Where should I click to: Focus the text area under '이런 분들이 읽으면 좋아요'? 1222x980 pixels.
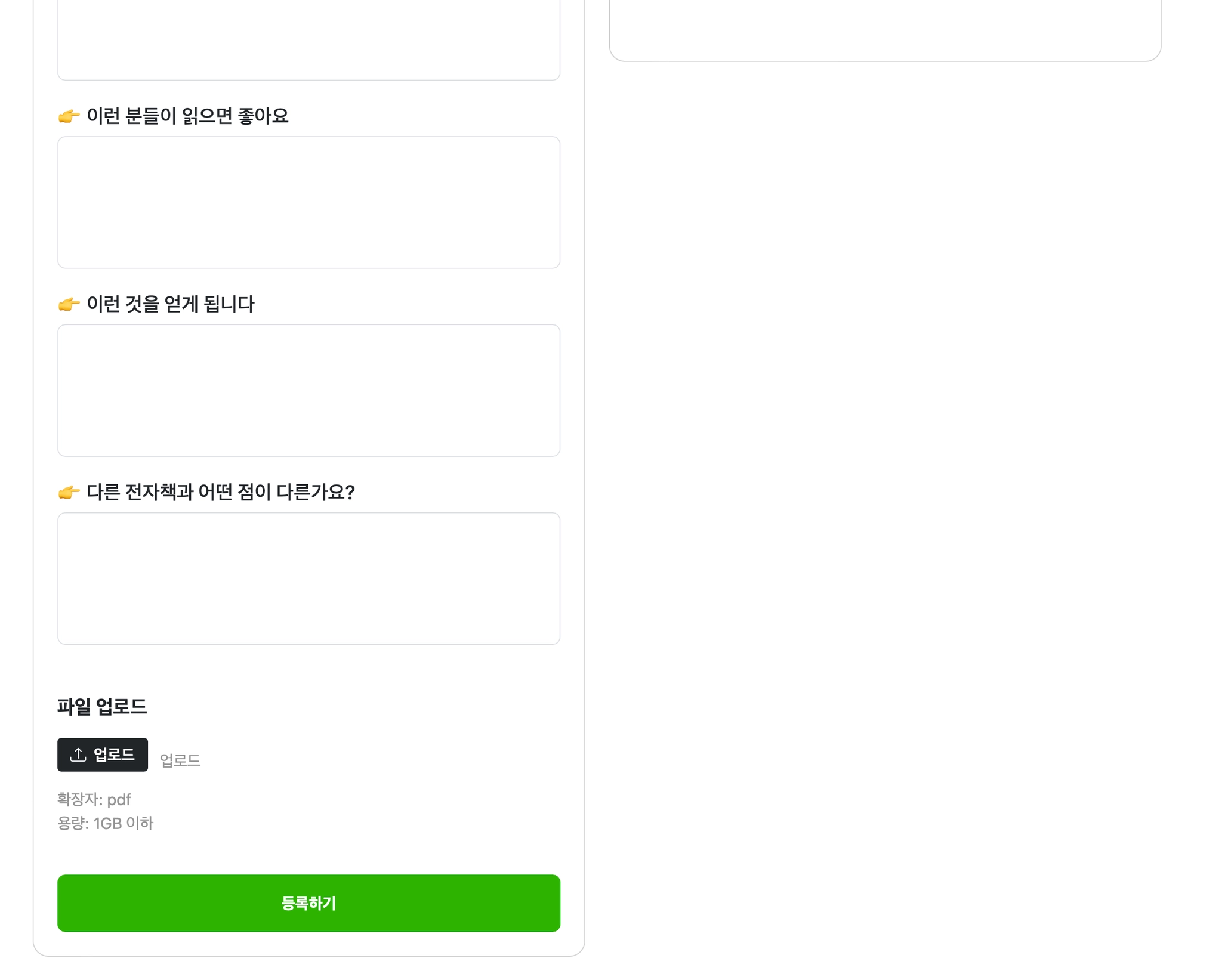click(308, 202)
